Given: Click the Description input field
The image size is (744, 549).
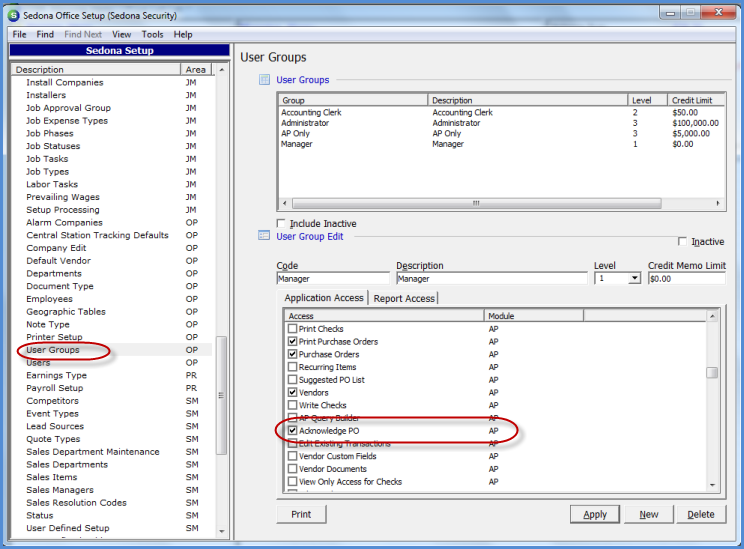Looking at the screenshot, I should (x=492, y=279).
